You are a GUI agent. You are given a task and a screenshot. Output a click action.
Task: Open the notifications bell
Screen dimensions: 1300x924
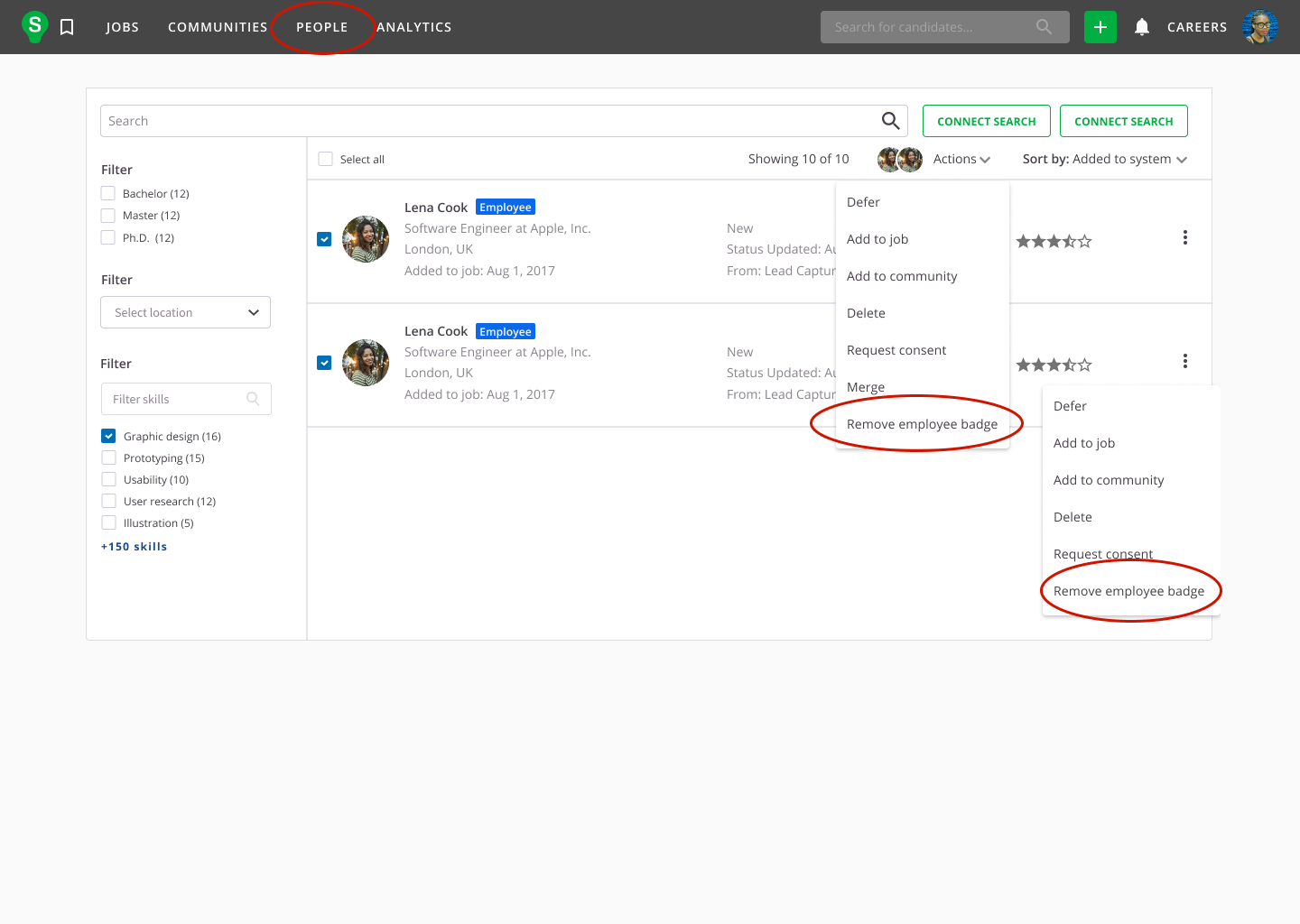tap(1141, 27)
